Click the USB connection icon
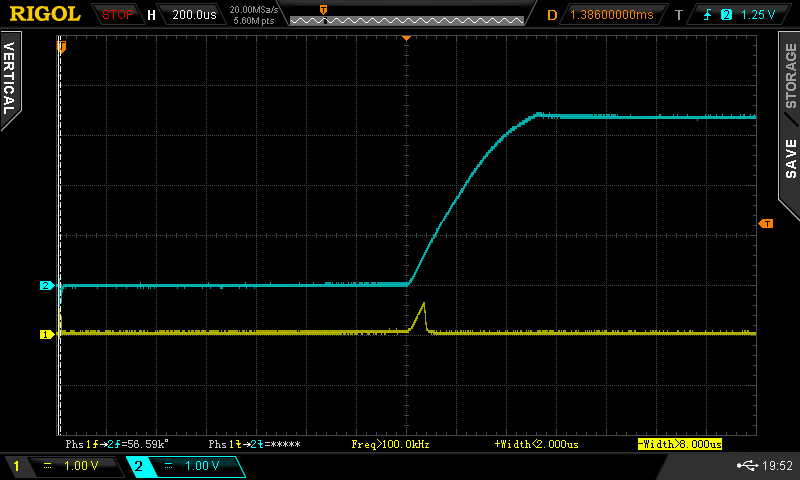This screenshot has width=800, height=480. tap(751, 465)
